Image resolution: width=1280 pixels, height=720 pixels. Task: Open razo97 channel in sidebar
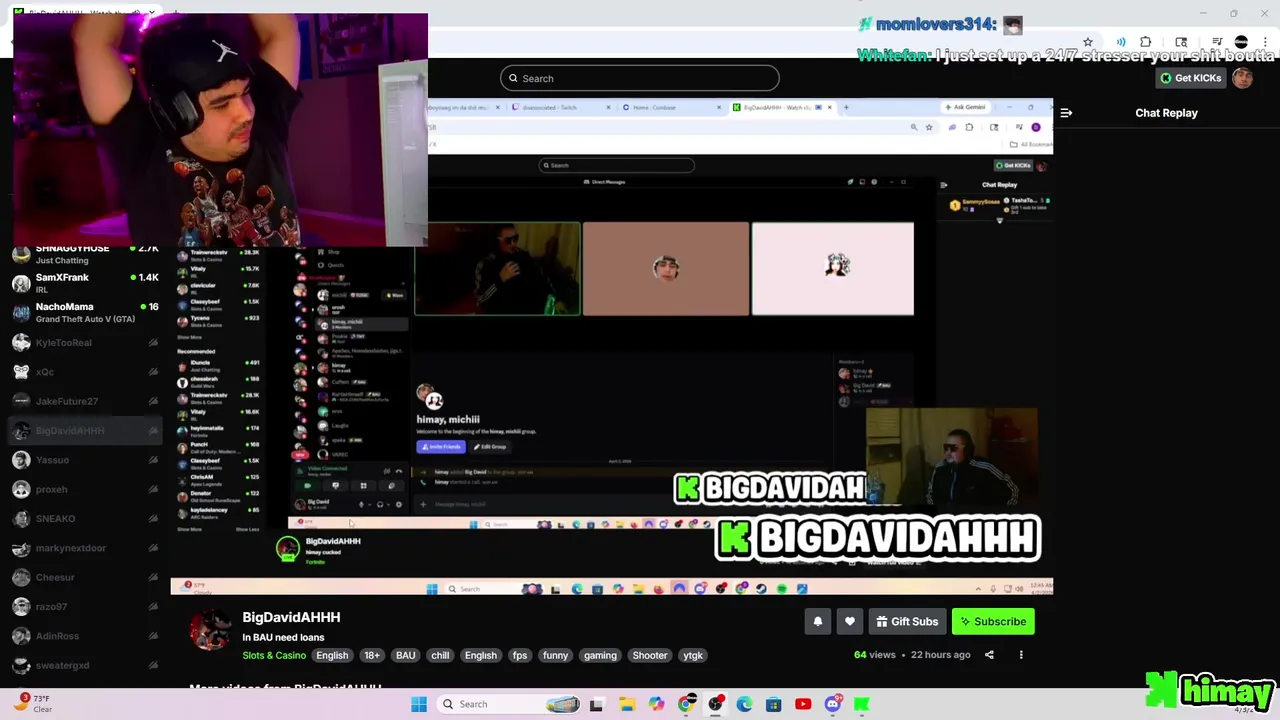[x=86, y=607]
